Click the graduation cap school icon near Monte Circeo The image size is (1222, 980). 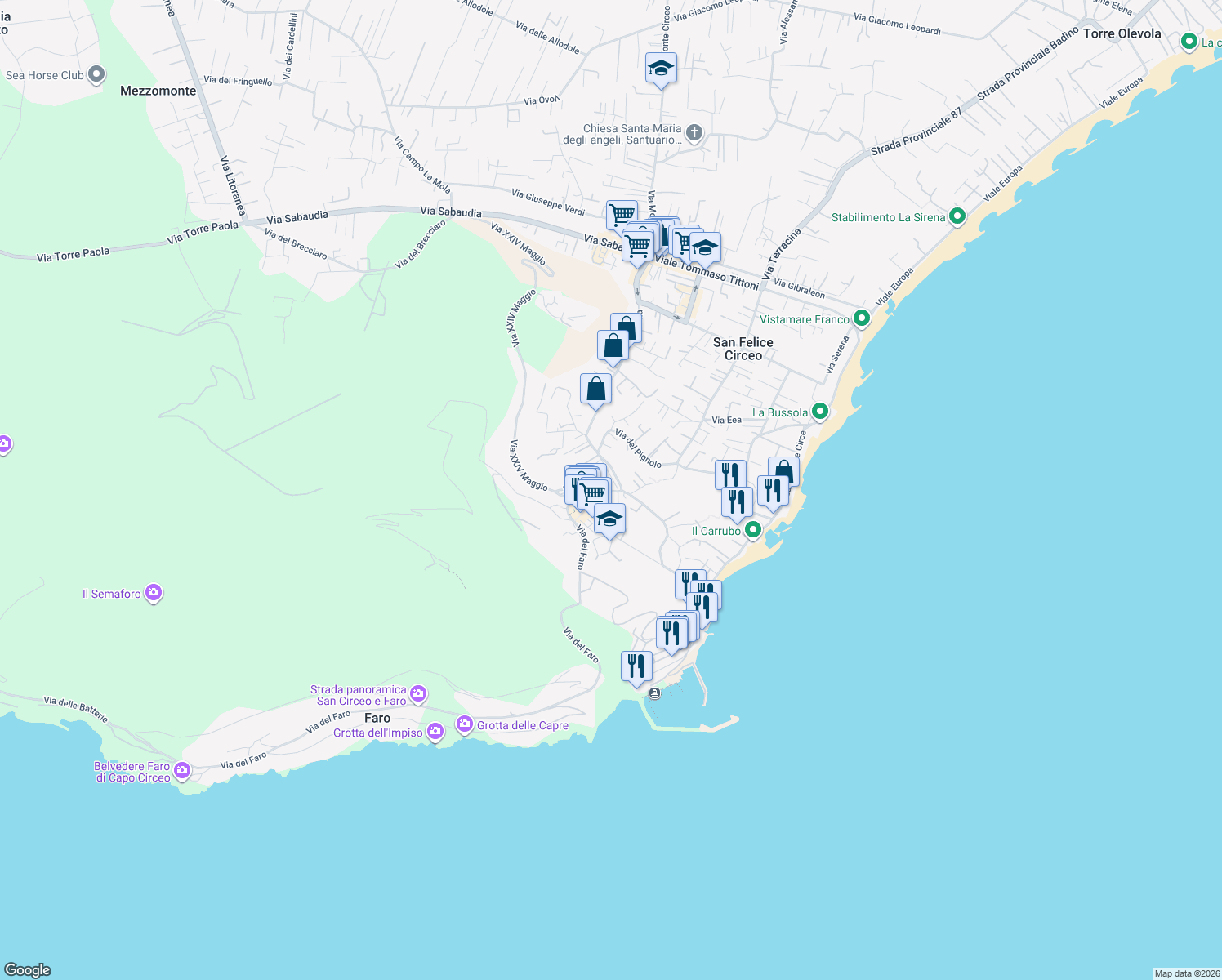661,68
